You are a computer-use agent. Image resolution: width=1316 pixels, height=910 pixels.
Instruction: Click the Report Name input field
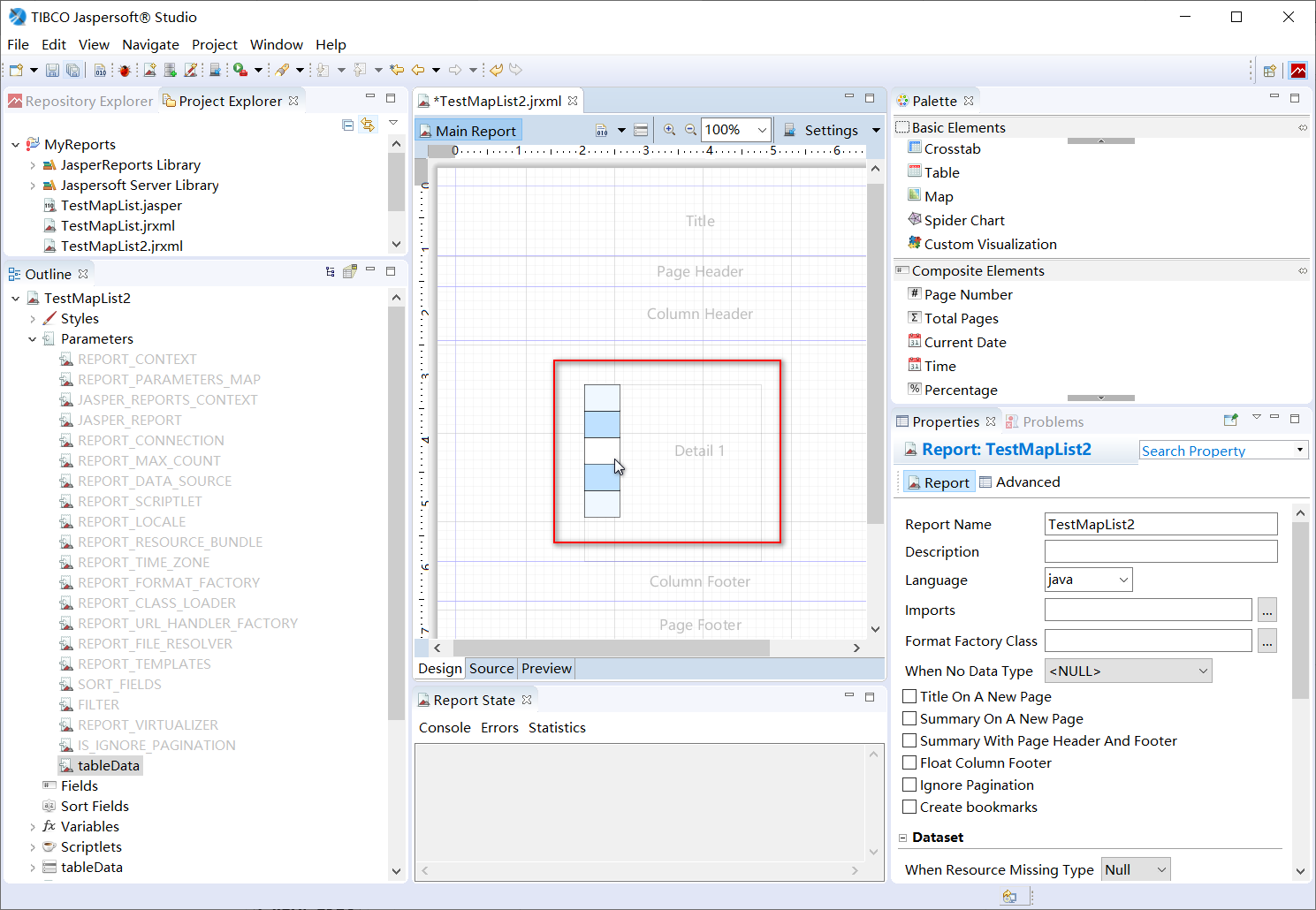tap(1160, 524)
